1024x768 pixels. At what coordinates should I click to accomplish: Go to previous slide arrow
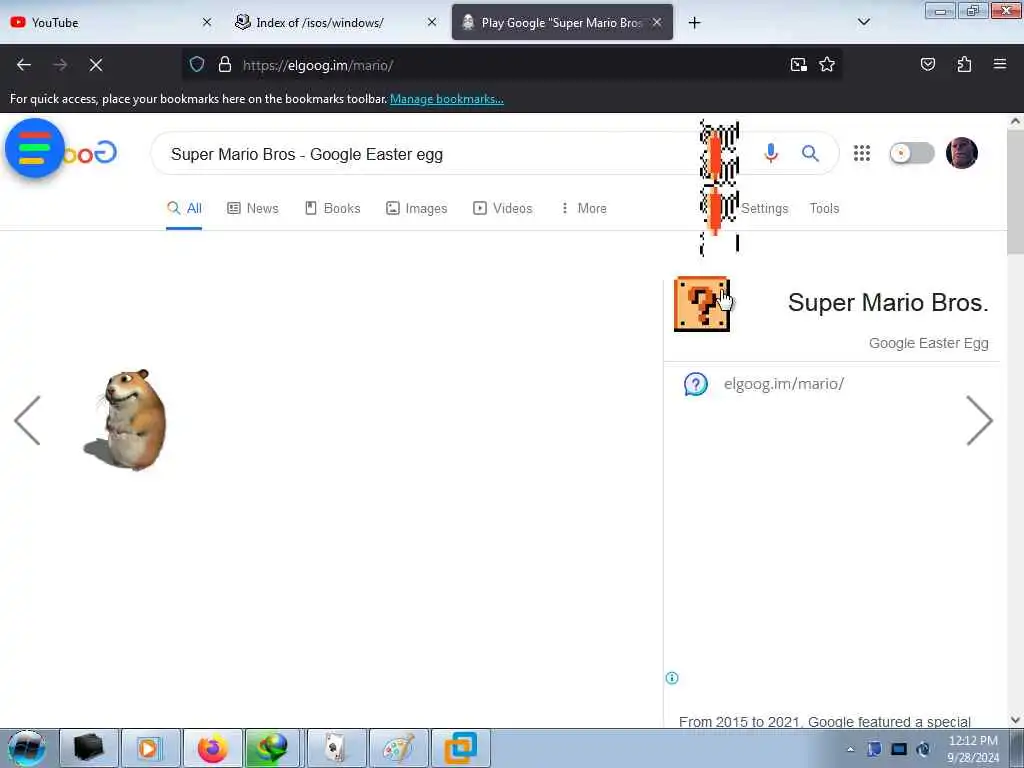pyautogui.click(x=27, y=421)
